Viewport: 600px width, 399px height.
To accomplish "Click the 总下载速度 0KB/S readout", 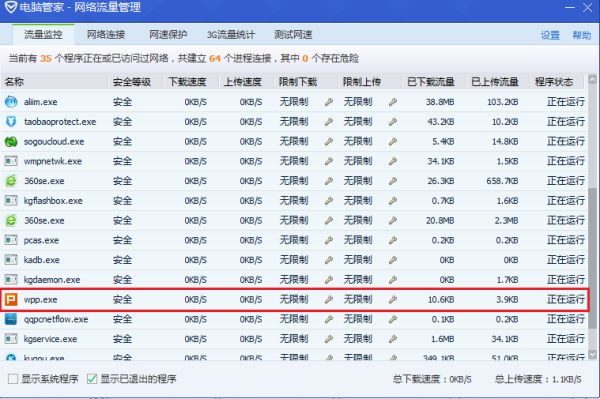I will [432, 379].
